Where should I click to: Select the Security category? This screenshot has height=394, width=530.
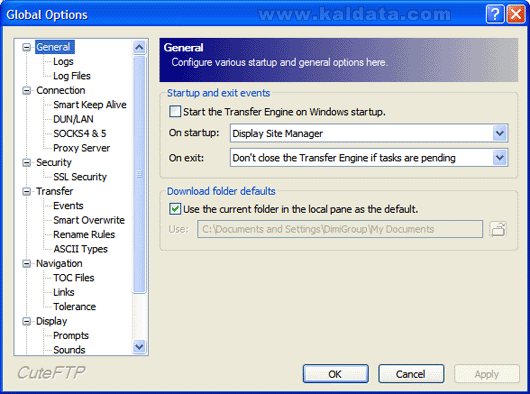point(54,162)
